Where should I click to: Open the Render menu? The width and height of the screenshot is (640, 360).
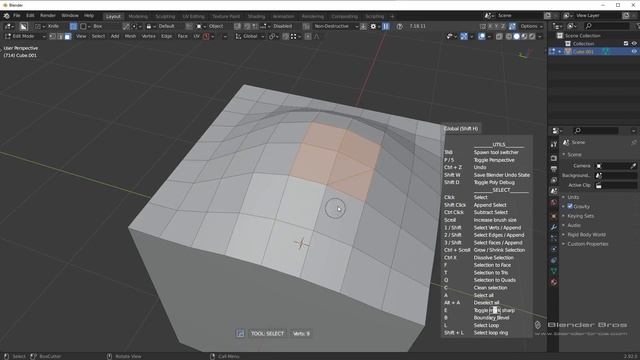tap(48, 16)
